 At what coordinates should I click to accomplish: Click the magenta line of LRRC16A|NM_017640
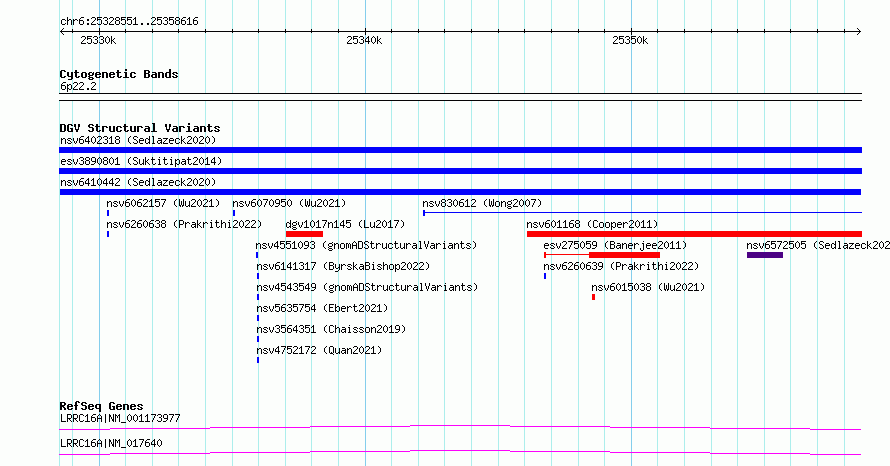[460, 452]
